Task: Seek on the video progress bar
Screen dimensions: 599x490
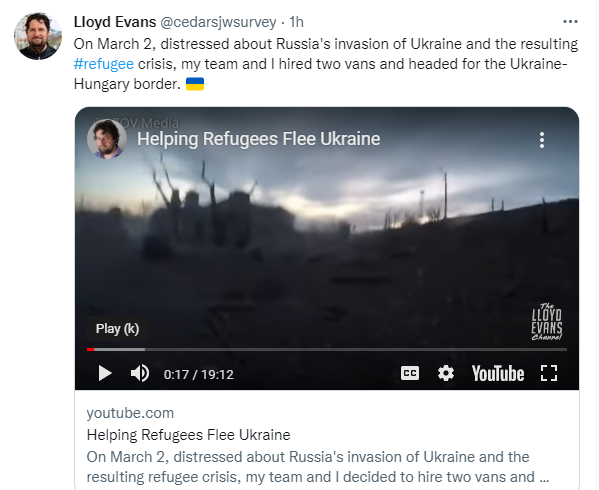Action: pos(327,349)
